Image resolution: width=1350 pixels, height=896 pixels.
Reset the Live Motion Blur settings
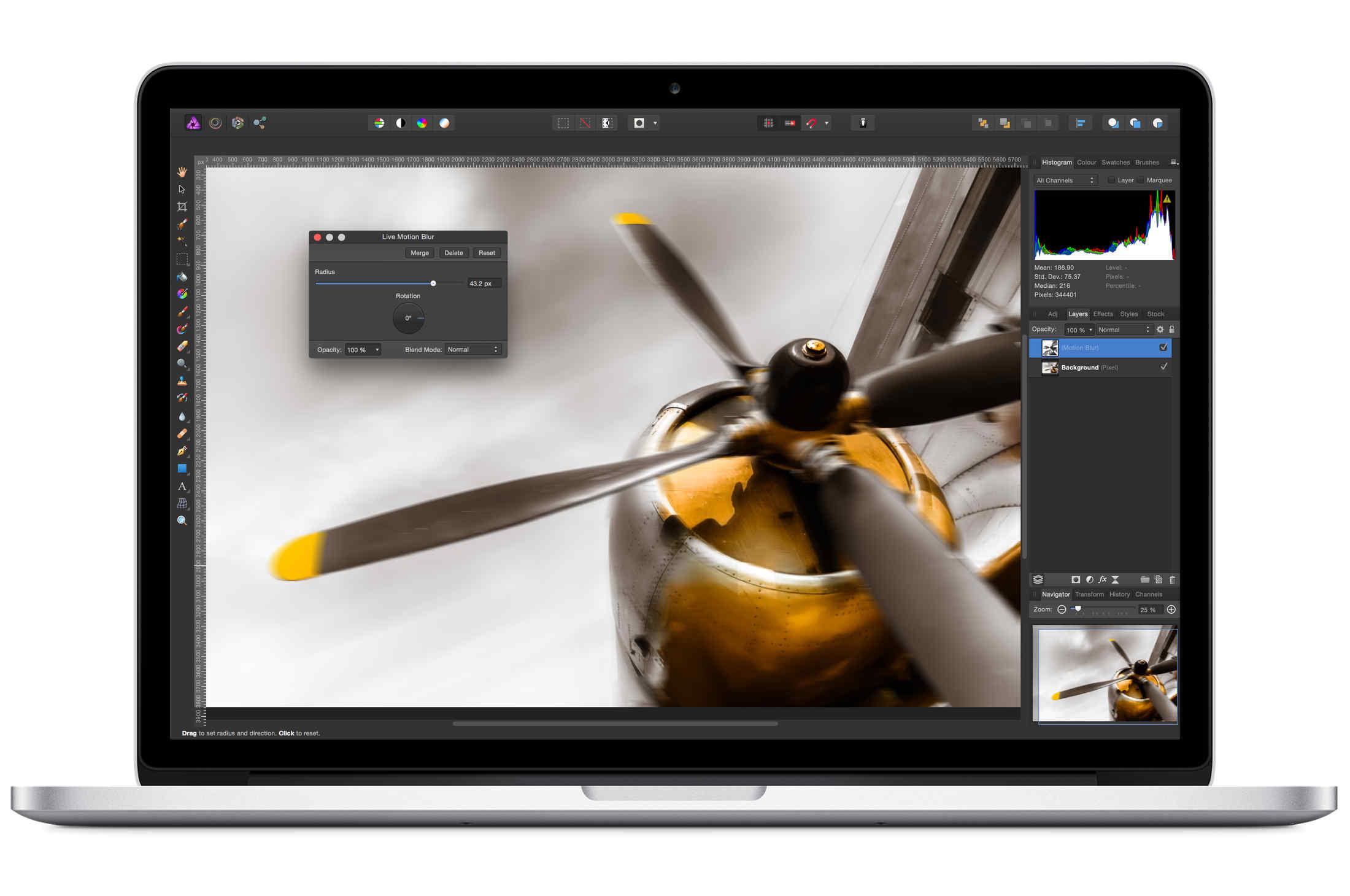(487, 252)
